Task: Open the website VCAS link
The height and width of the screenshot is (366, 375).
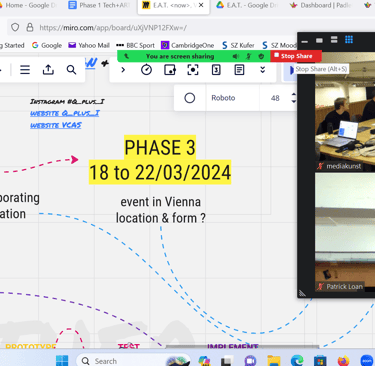Action: 56,125
